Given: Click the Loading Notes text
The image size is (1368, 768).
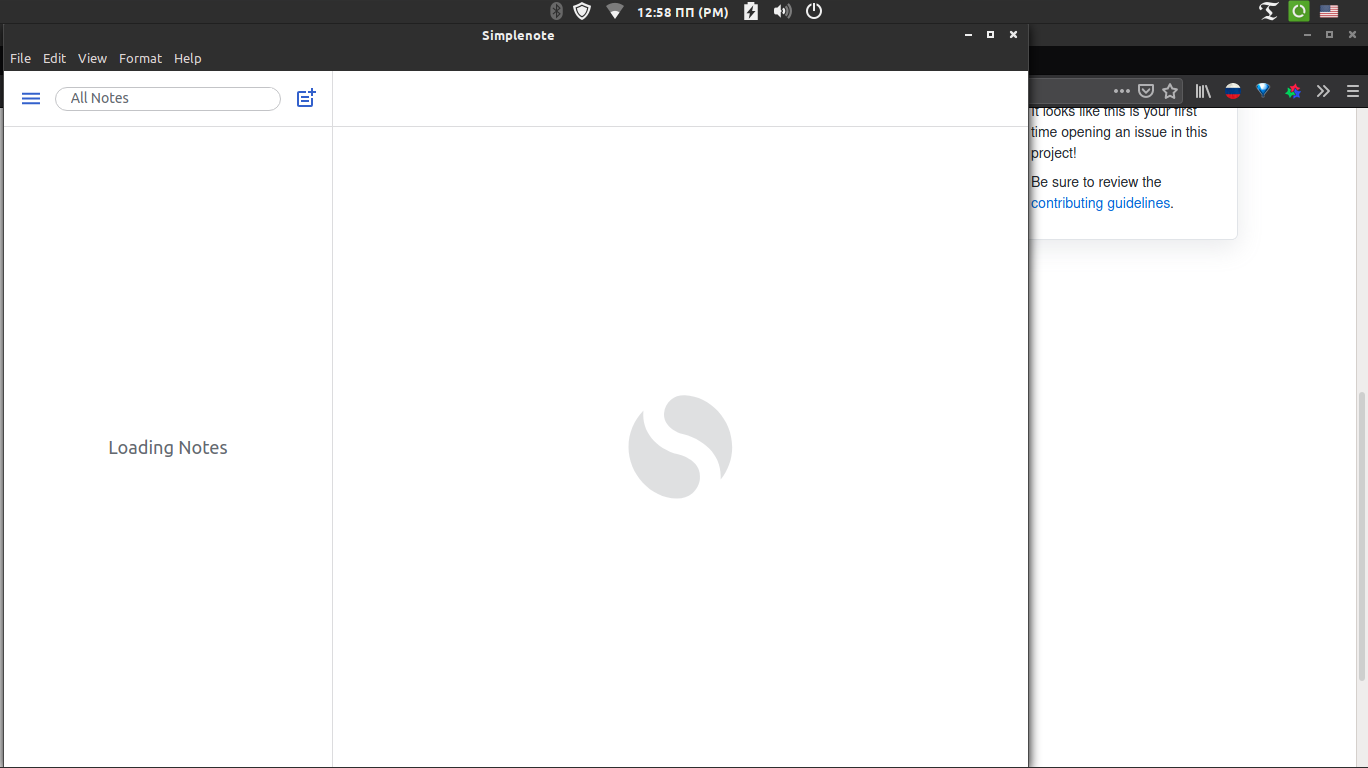Looking at the screenshot, I should (x=168, y=447).
